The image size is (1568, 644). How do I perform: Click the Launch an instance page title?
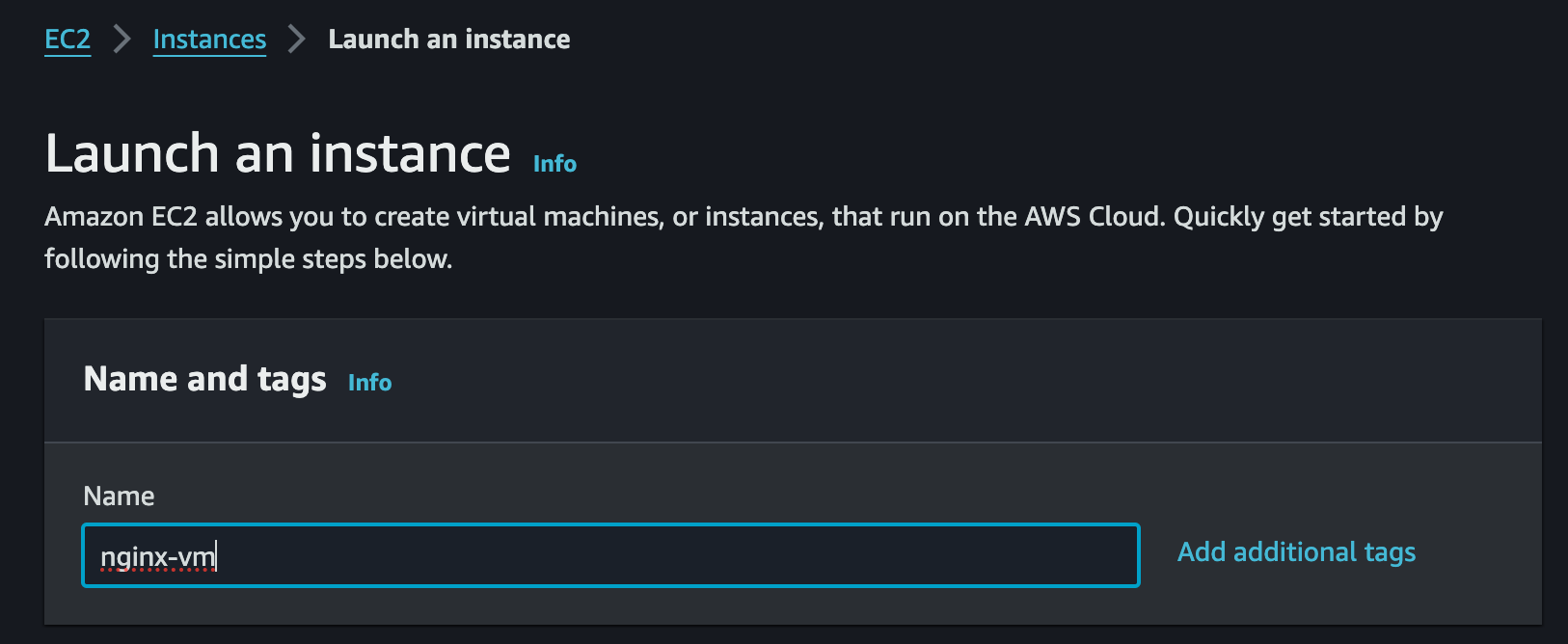click(278, 152)
